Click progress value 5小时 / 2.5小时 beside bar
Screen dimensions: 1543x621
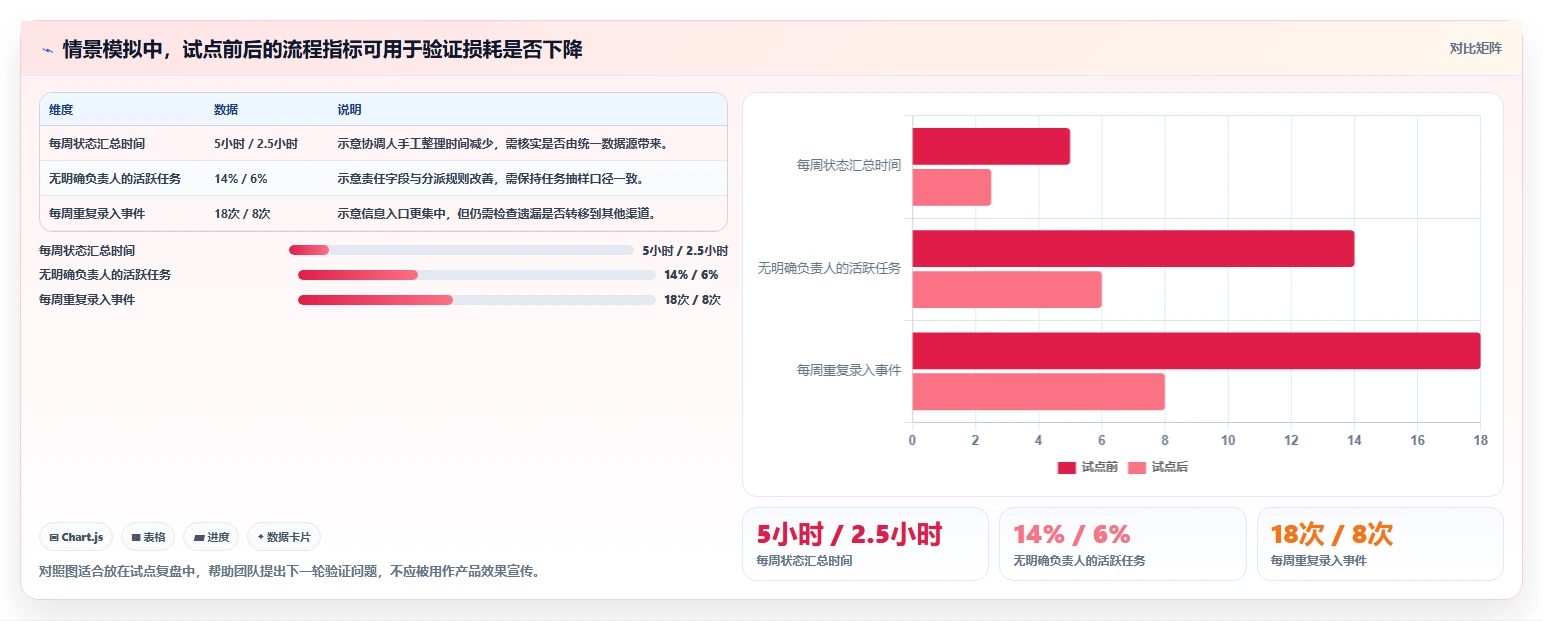click(x=685, y=250)
